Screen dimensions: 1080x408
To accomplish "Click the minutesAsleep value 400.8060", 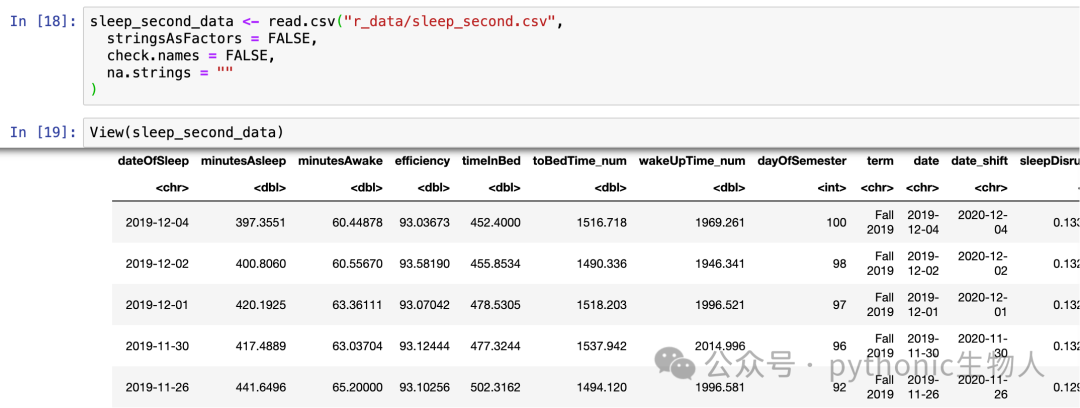I will click(261, 263).
